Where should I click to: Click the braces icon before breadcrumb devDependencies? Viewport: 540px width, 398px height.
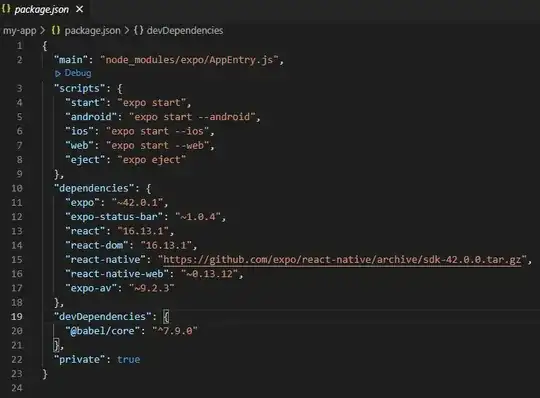[x=138, y=30]
